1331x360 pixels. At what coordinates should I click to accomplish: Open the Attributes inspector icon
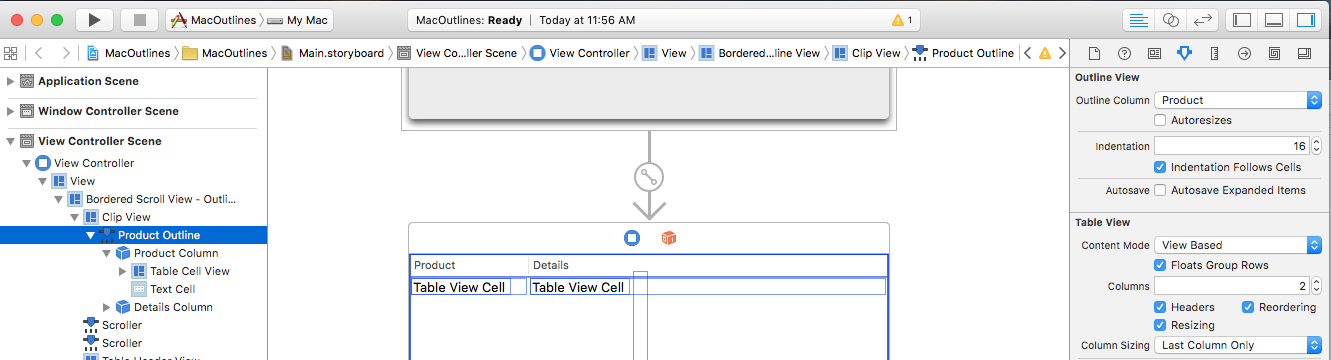pos(1184,53)
